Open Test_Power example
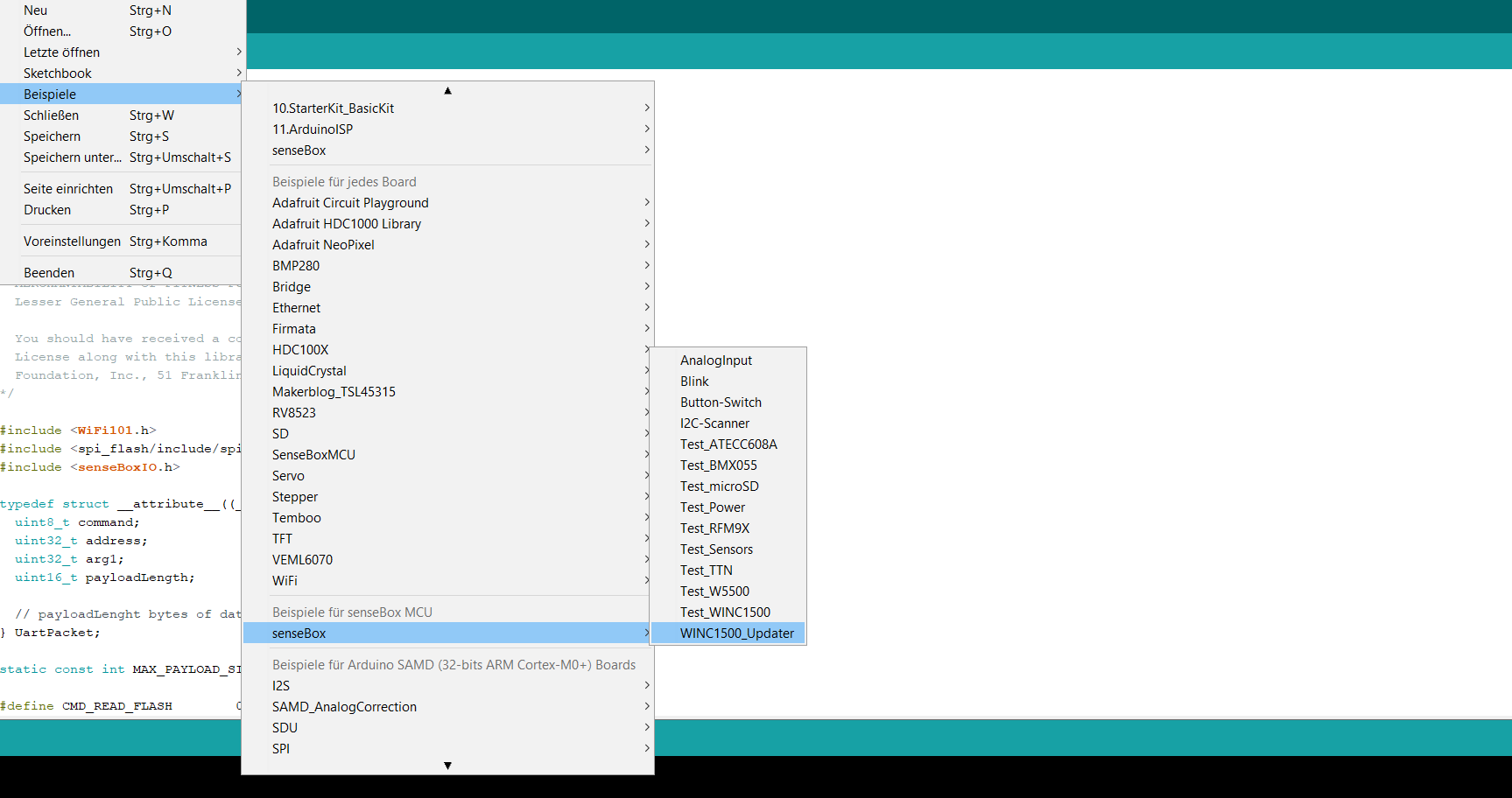The width and height of the screenshot is (1512, 798). coord(728,507)
